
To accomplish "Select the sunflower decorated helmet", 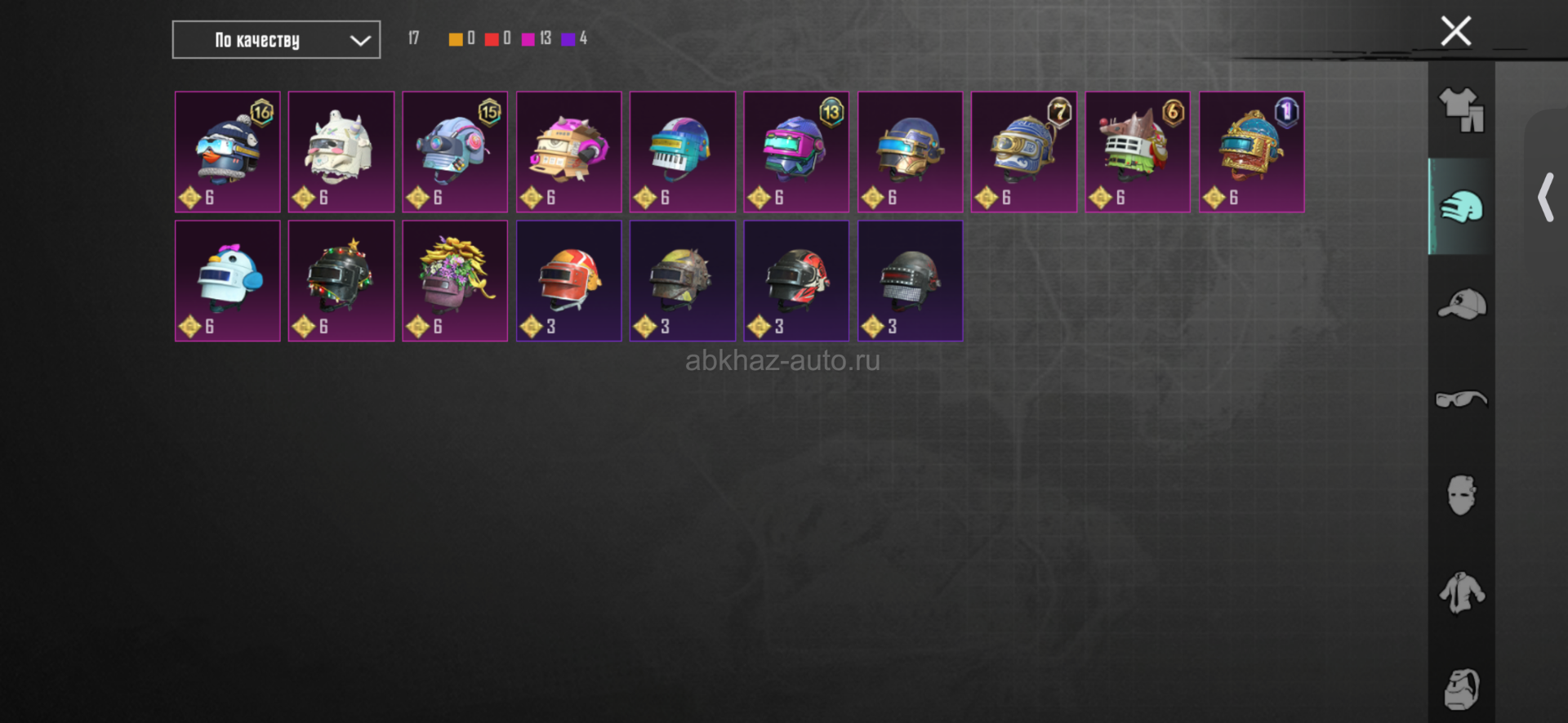I will click(x=455, y=281).
